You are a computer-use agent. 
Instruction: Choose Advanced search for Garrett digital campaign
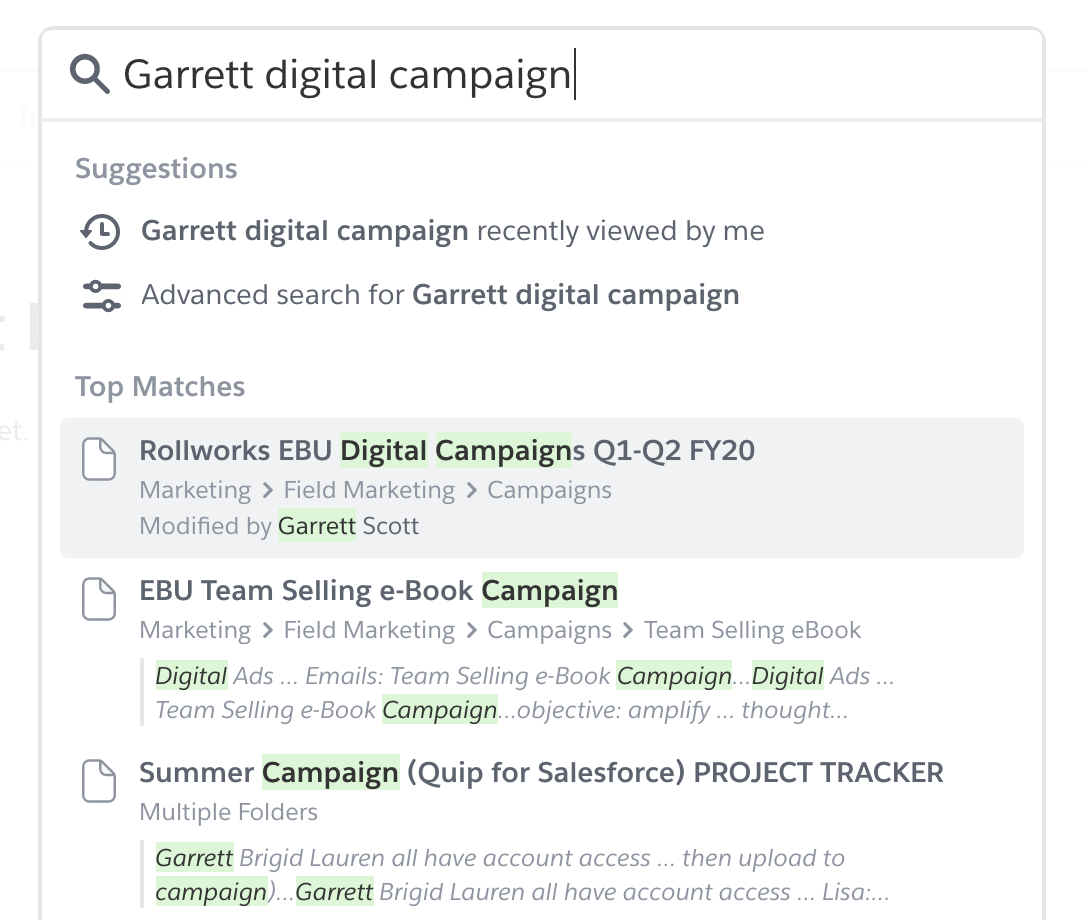click(441, 295)
